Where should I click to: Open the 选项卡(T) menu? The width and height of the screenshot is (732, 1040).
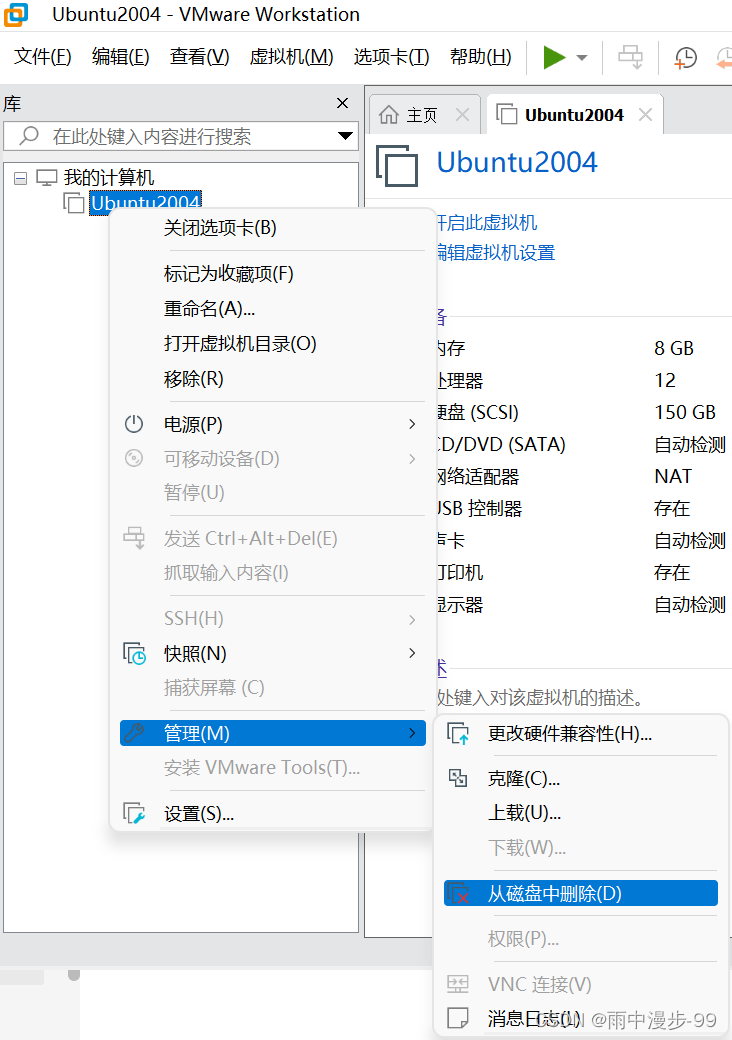coord(391,57)
